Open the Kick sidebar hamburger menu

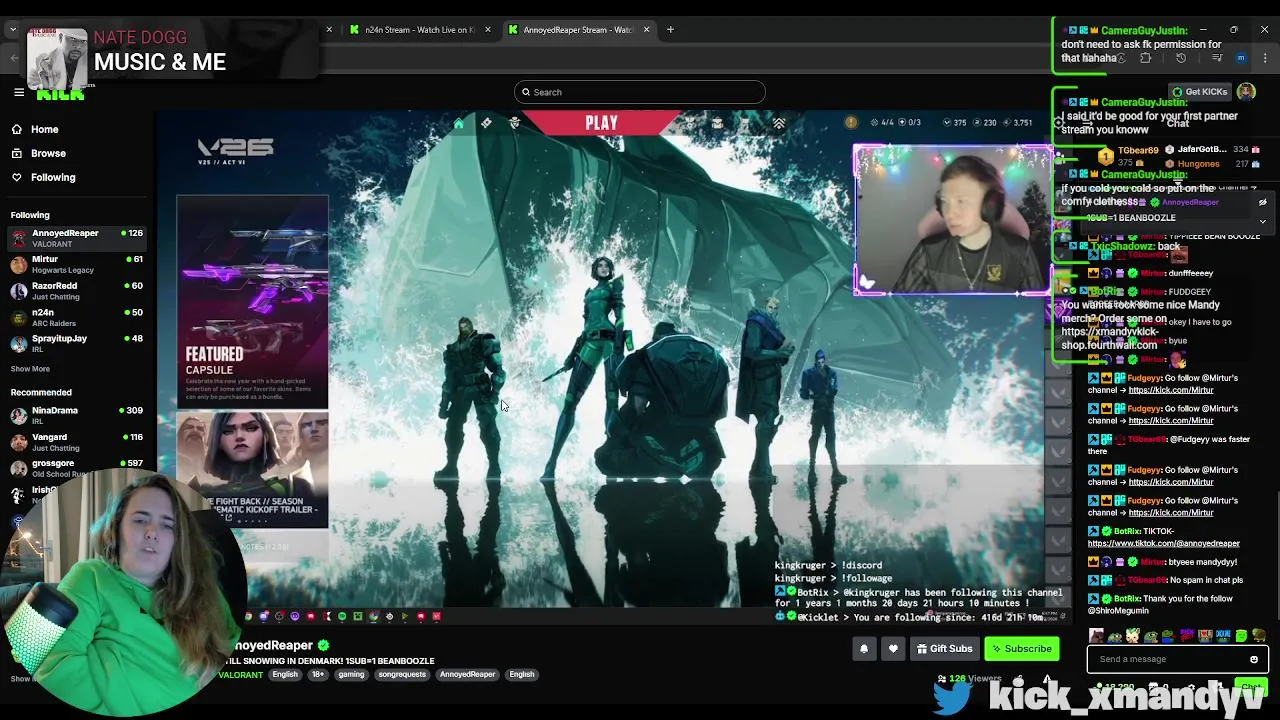click(x=18, y=92)
